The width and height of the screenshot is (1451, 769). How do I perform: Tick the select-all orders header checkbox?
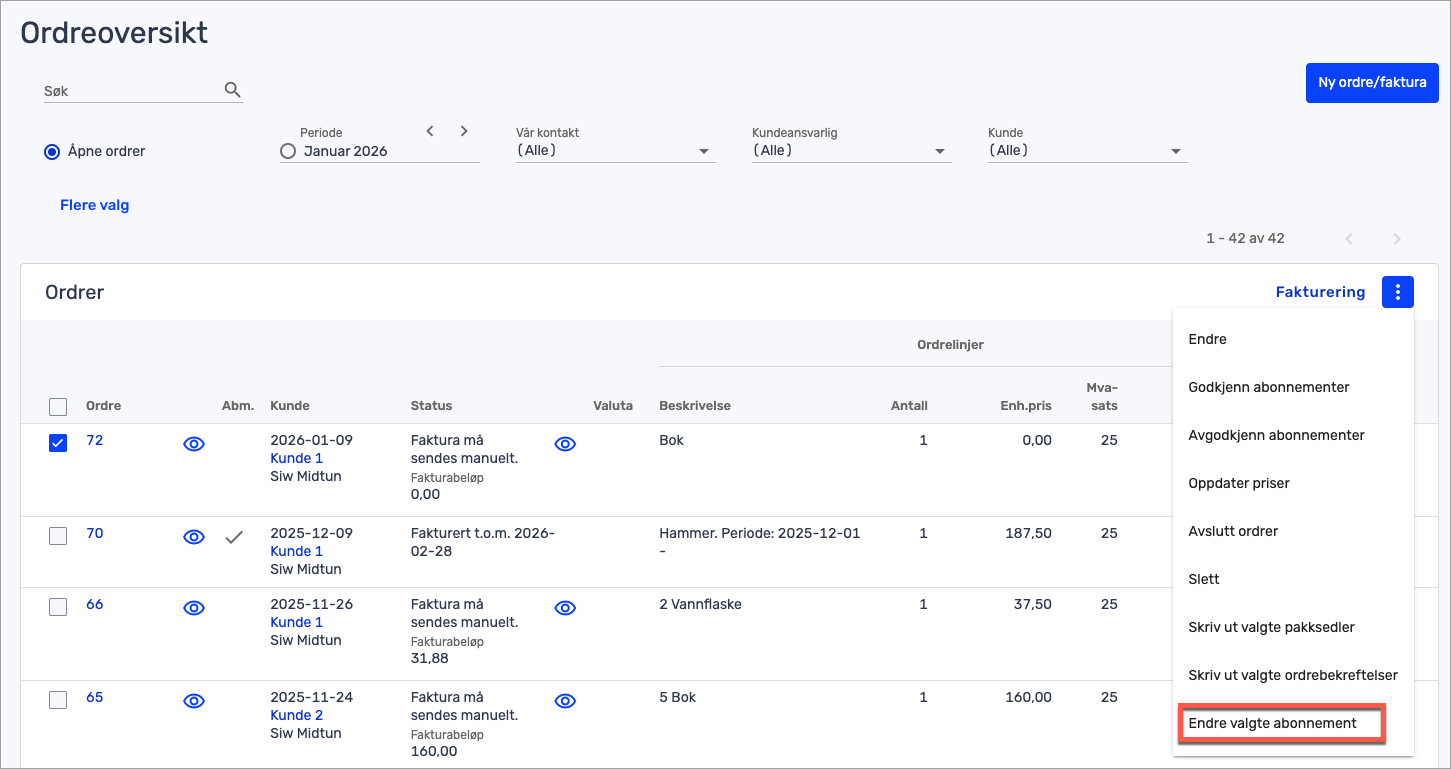(58, 407)
